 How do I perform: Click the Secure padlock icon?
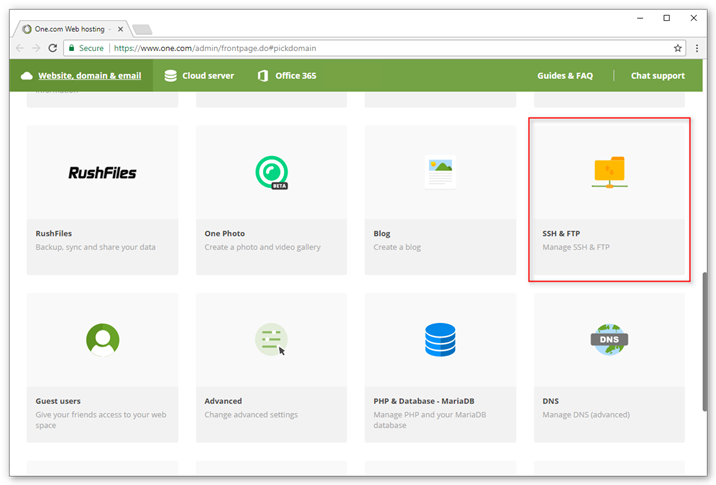(71, 48)
